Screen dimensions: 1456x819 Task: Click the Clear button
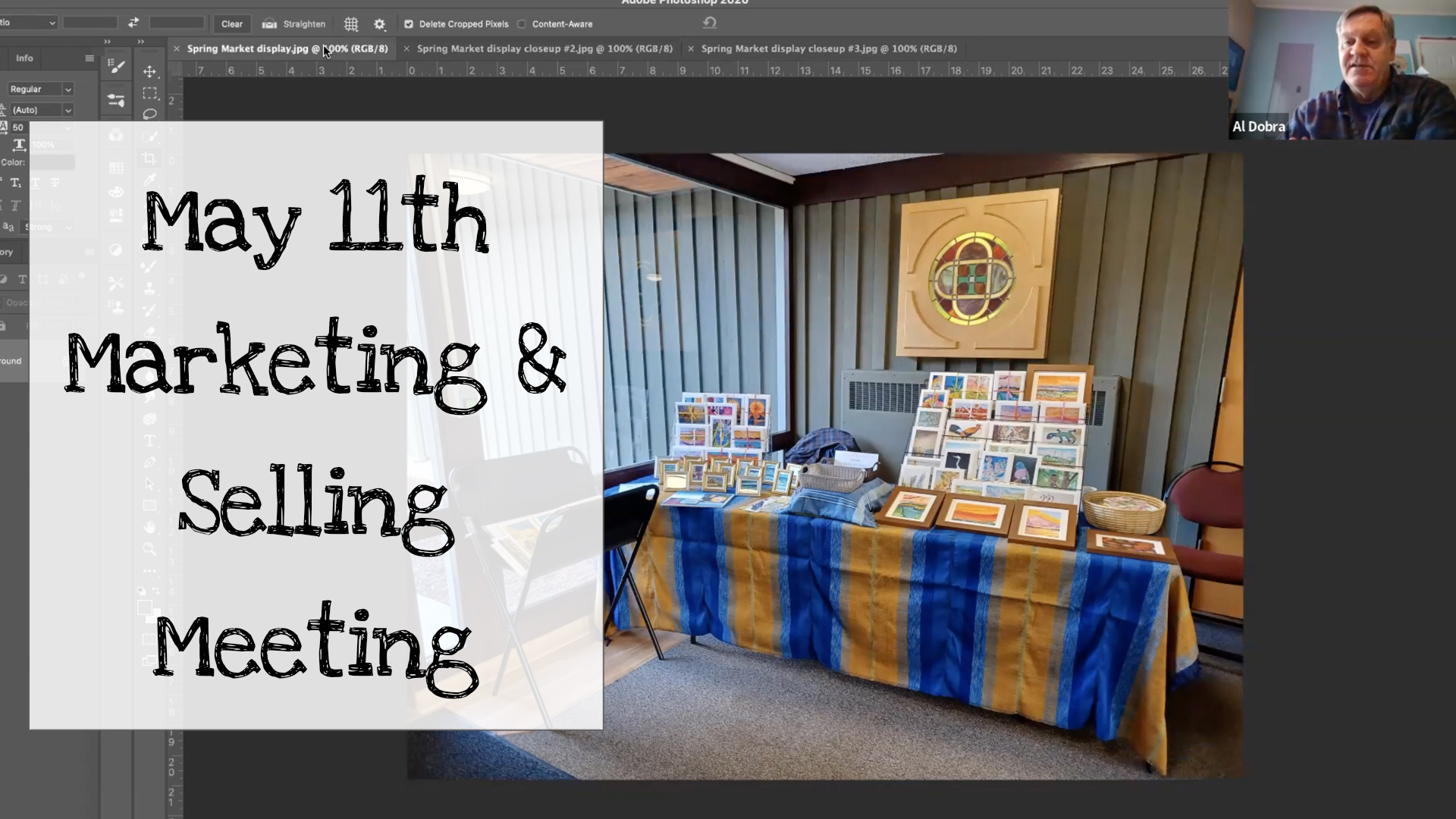click(232, 24)
